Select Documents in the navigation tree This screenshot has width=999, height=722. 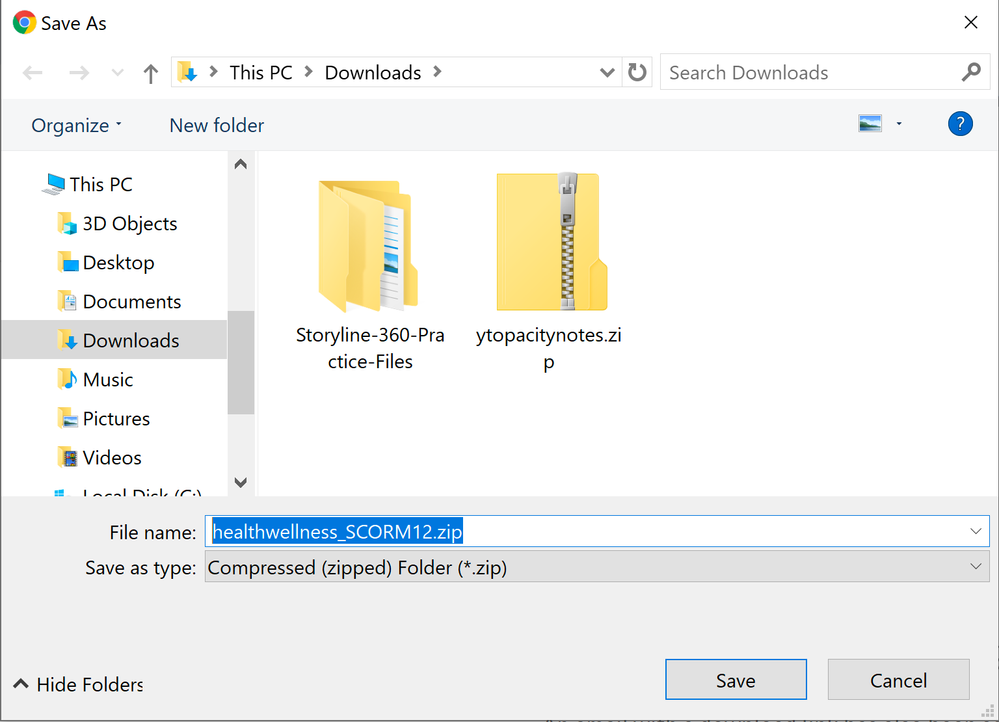(x=131, y=301)
